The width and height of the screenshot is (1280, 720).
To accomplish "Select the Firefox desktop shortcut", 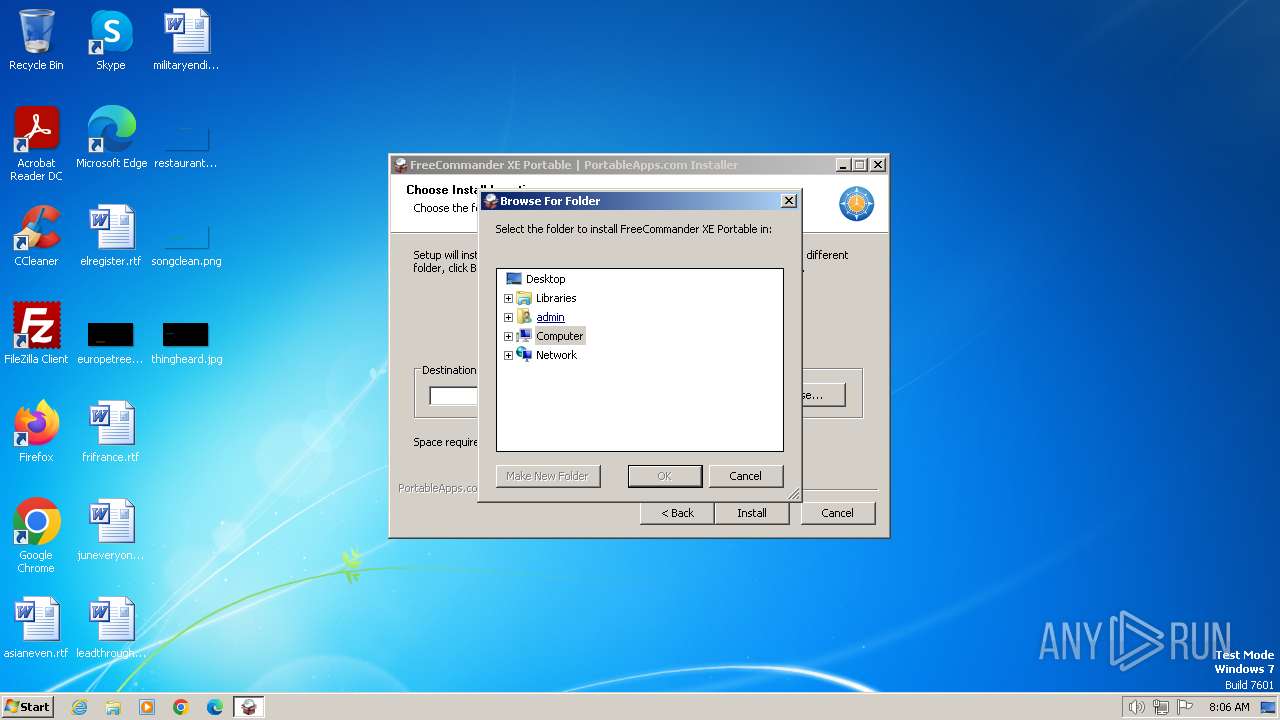I will (x=36, y=433).
